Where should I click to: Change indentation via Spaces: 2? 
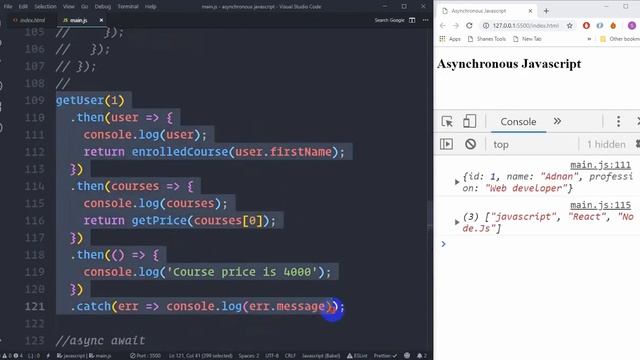249,356
